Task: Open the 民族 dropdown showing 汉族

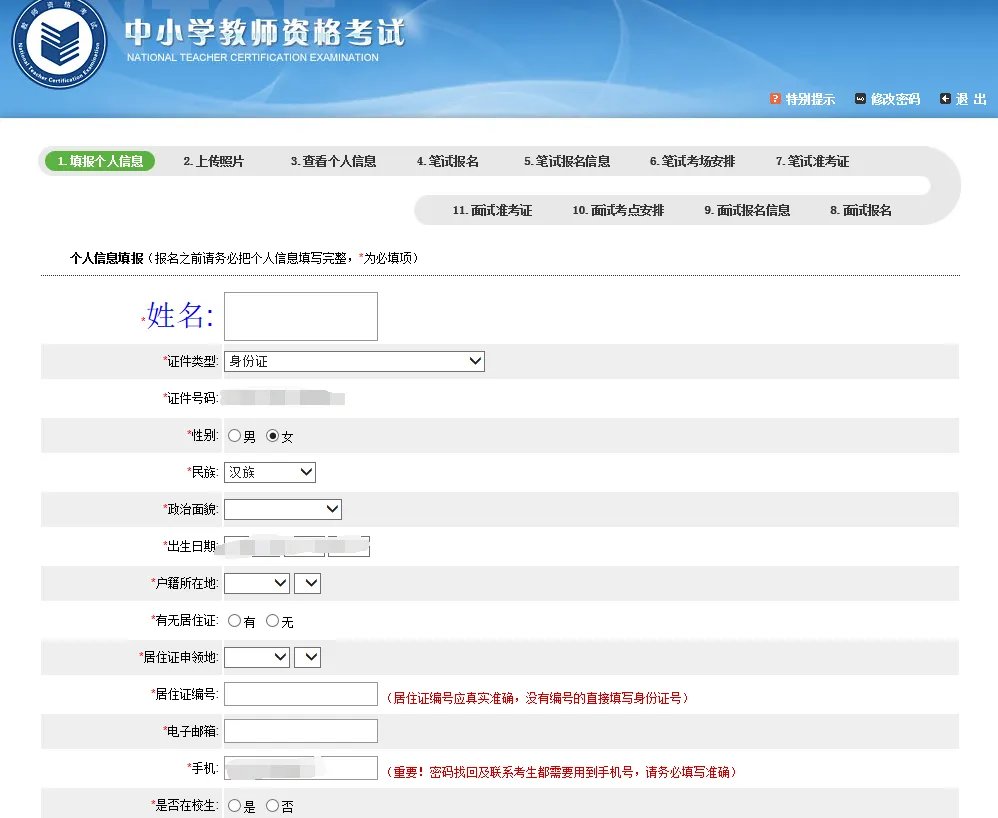Action: (270, 472)
